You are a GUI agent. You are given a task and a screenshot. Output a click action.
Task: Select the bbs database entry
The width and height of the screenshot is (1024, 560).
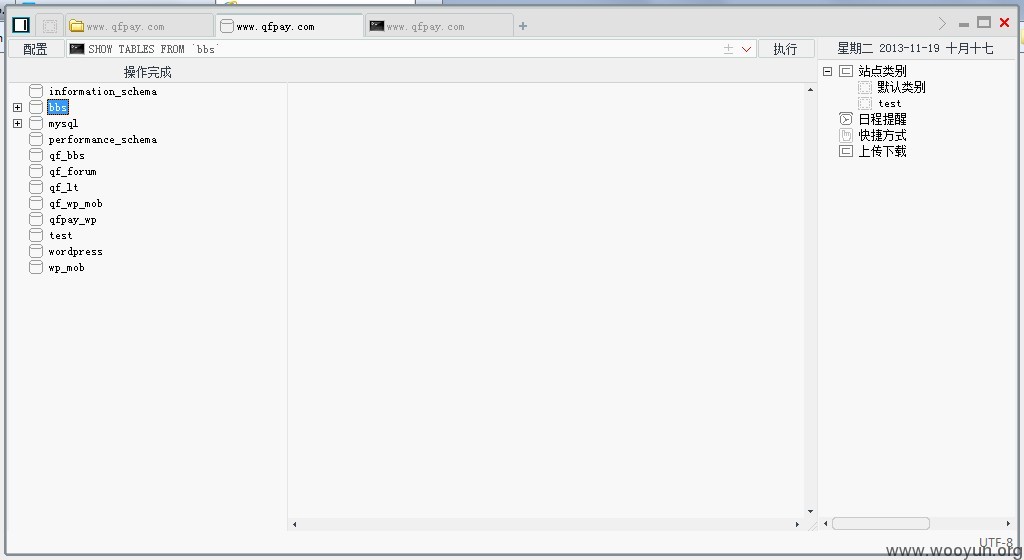click(58, 107)
